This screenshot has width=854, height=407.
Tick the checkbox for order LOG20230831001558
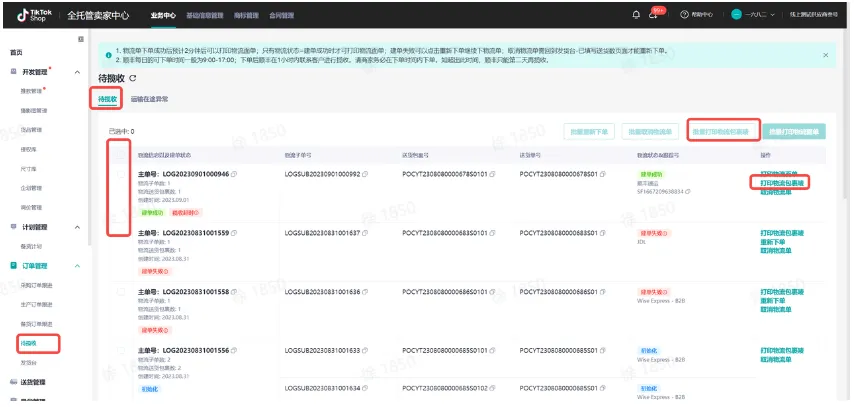[x=120, y=291]
